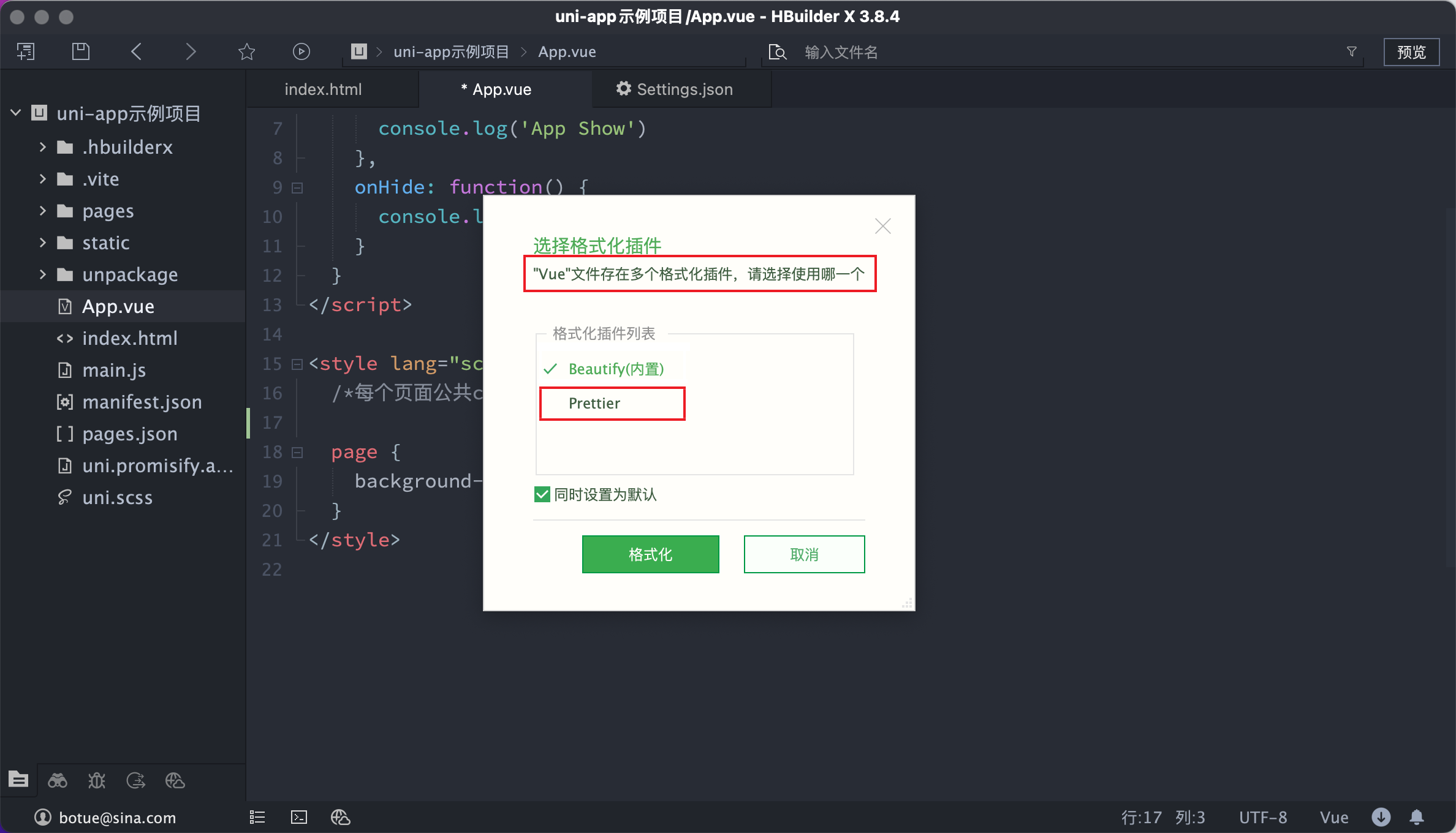The width and height of the screenshot is (1456, 833).
Task: Select Prettier in the formatter list
Action: tap(594, 403)
